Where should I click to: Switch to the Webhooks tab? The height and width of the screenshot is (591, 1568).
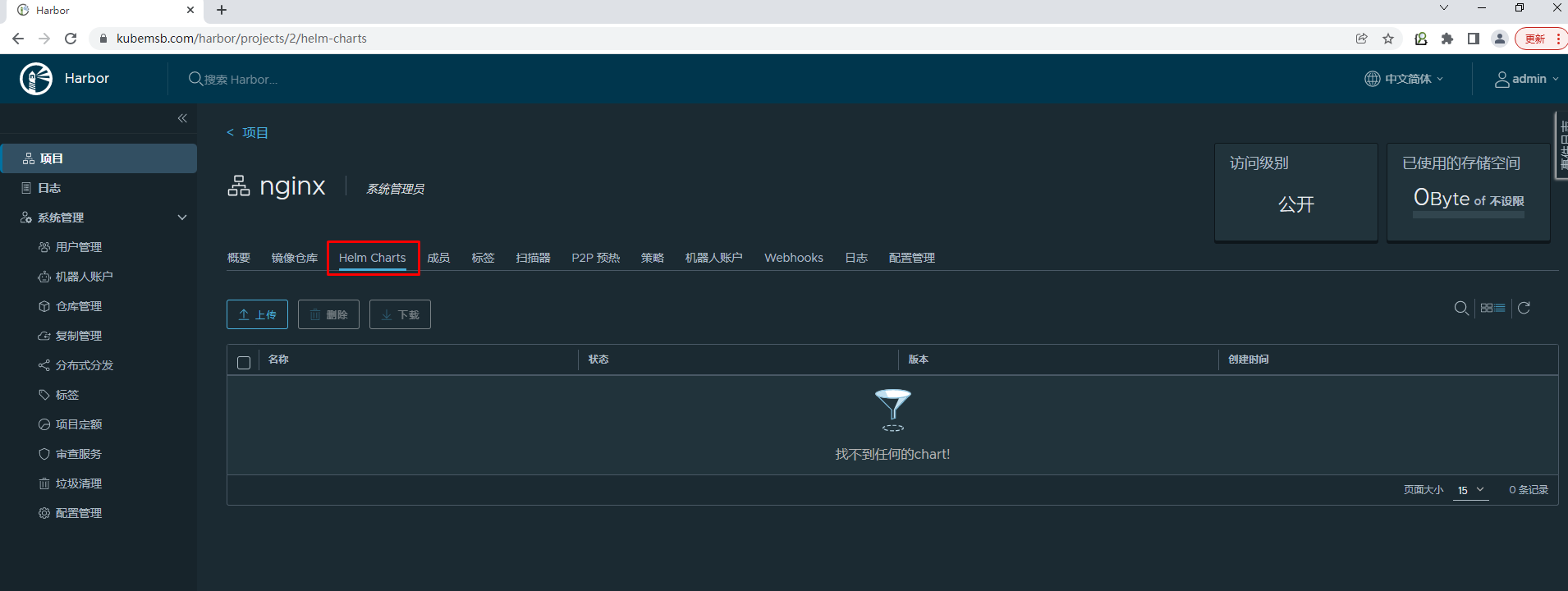tap(794, 258)
